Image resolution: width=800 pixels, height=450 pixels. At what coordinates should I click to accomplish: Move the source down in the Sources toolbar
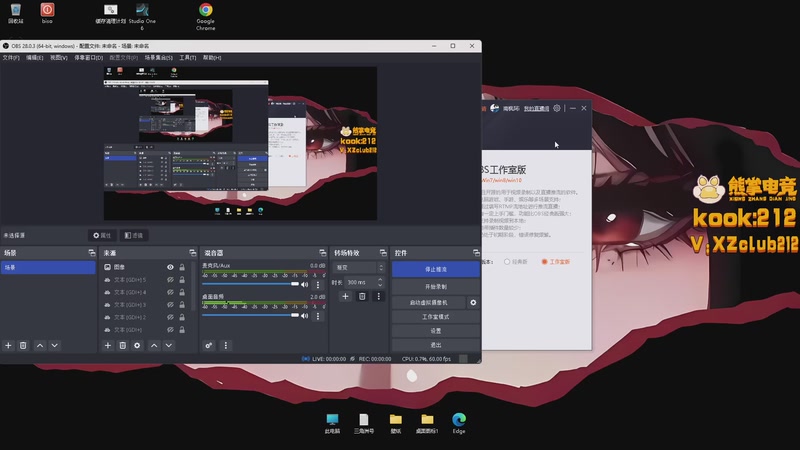[x=169, y=345]
